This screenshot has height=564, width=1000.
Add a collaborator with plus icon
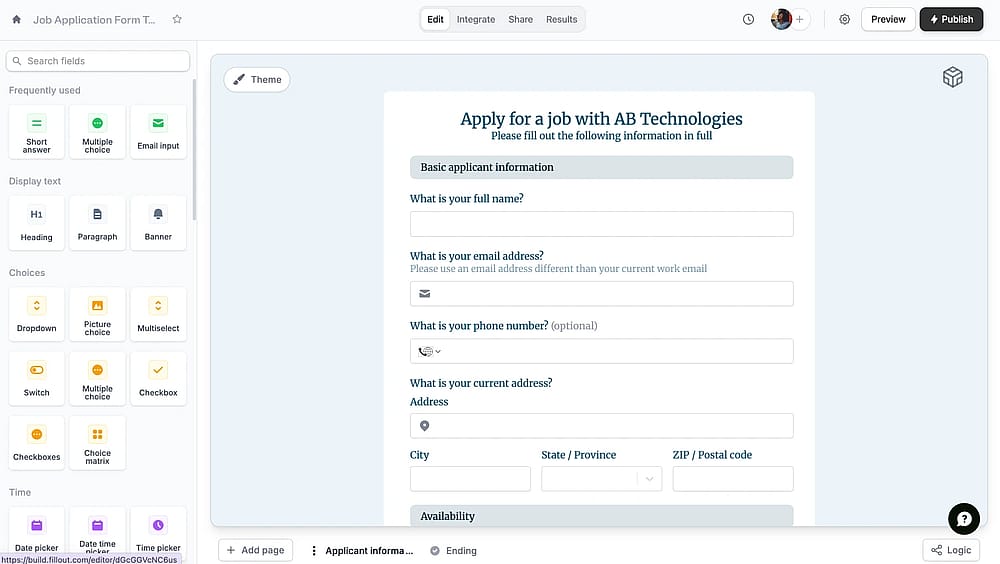(x=800, y=19)
